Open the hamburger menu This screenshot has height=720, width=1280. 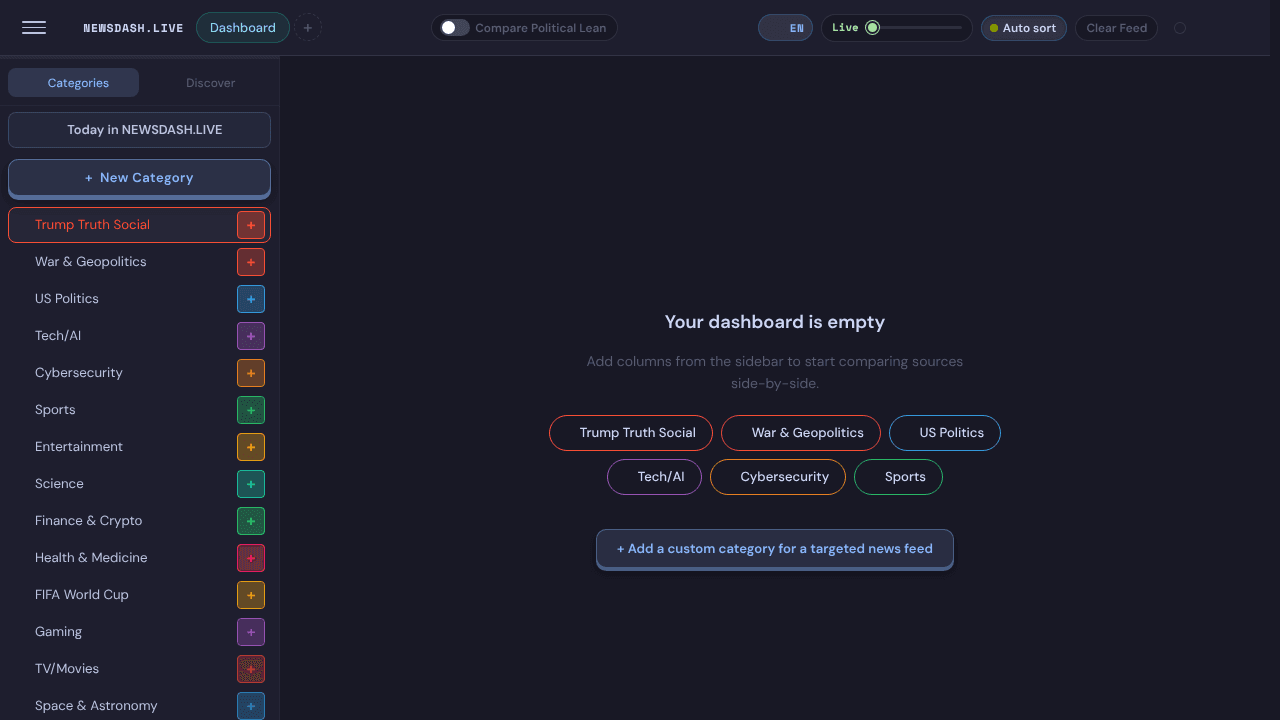pos(34,28)
